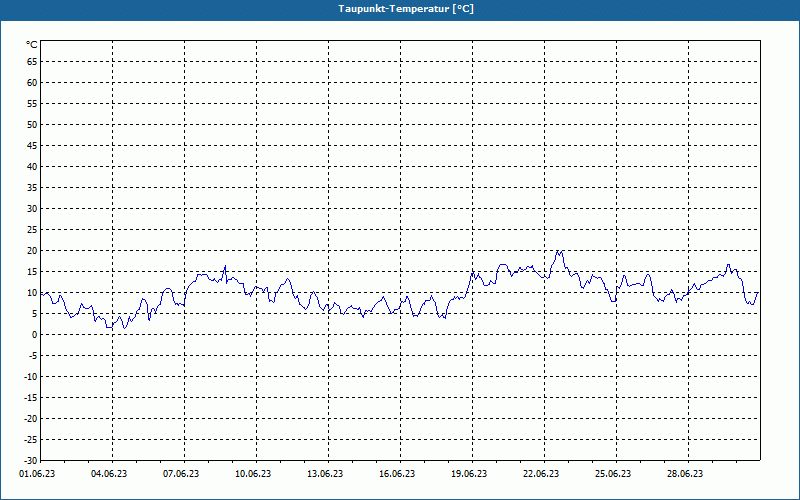Click the -30 y-axis label

click(31, 461)
